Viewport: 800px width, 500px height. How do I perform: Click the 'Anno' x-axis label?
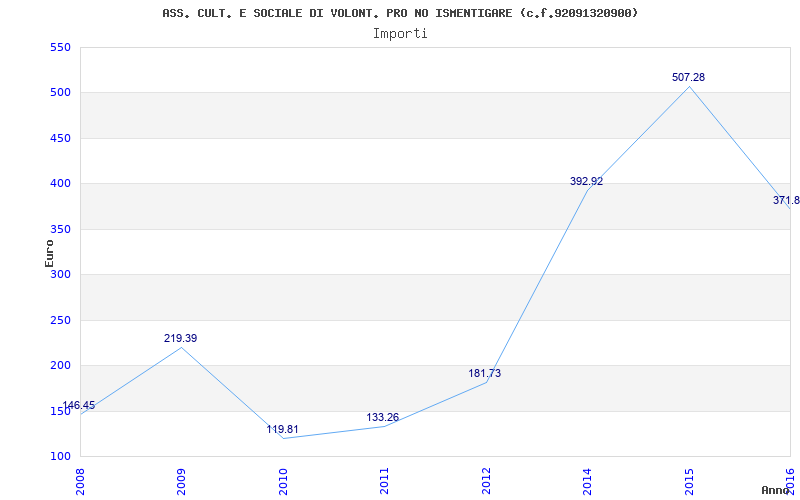pos(776,490)
